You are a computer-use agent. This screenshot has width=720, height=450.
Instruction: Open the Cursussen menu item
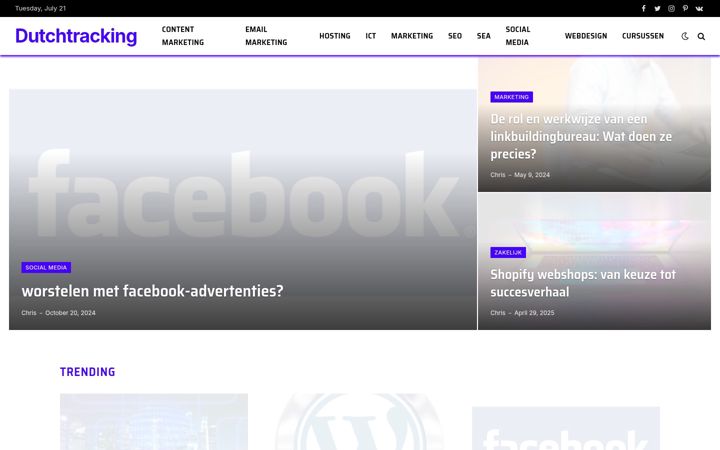click(643, 36)
